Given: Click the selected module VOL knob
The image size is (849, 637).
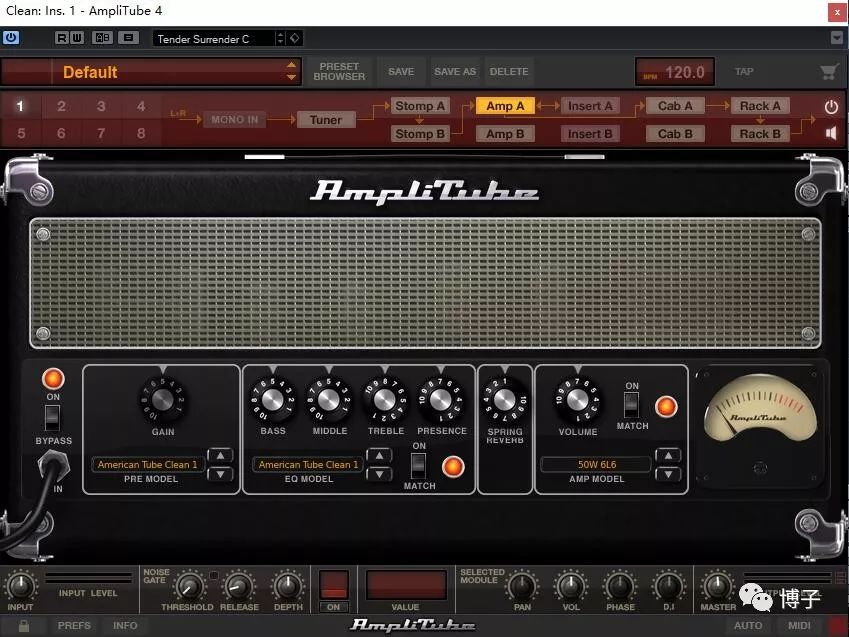Looking at the screenshot, I should coord(571,586).
